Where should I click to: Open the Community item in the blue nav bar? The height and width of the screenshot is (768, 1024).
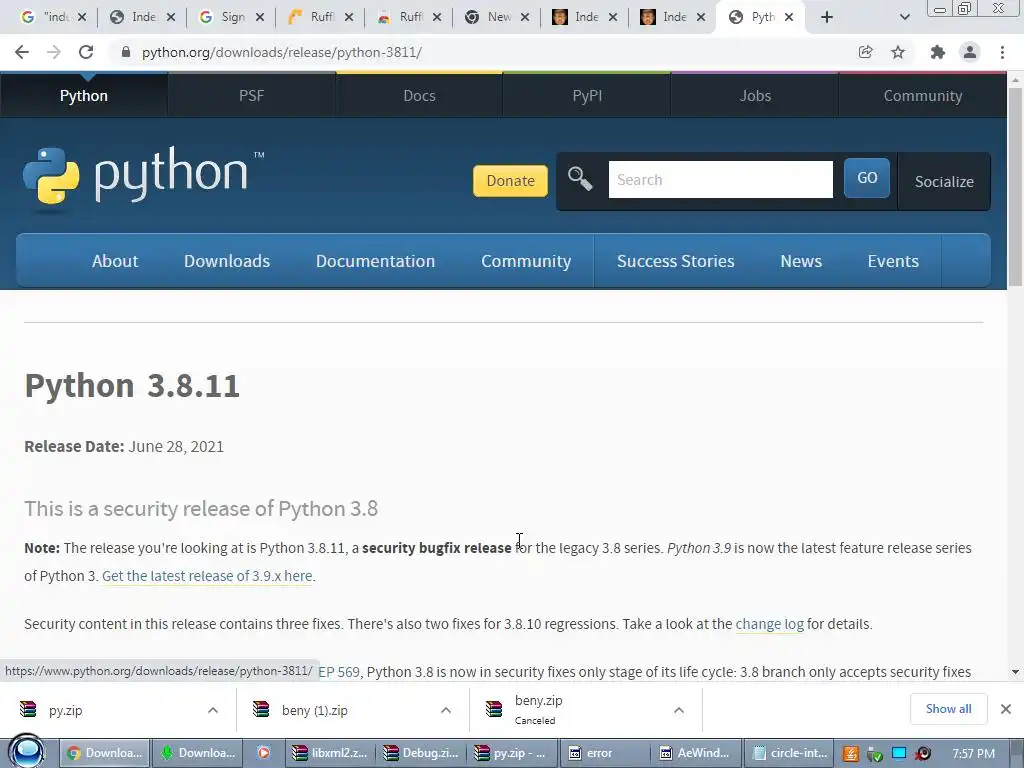[x=526, y=261]
